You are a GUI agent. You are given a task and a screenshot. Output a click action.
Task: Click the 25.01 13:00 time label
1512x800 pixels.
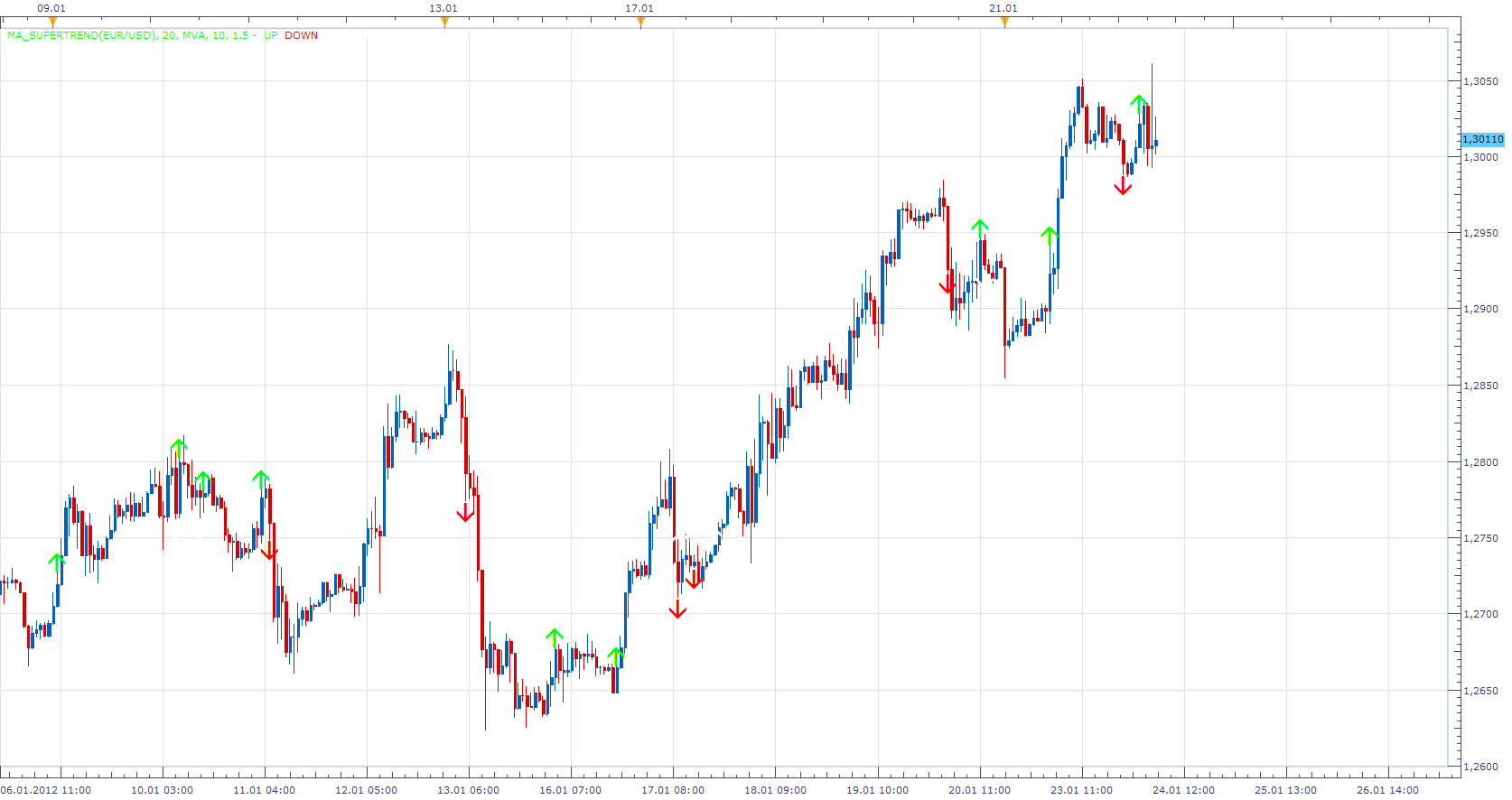click(x=1286, y=790)
